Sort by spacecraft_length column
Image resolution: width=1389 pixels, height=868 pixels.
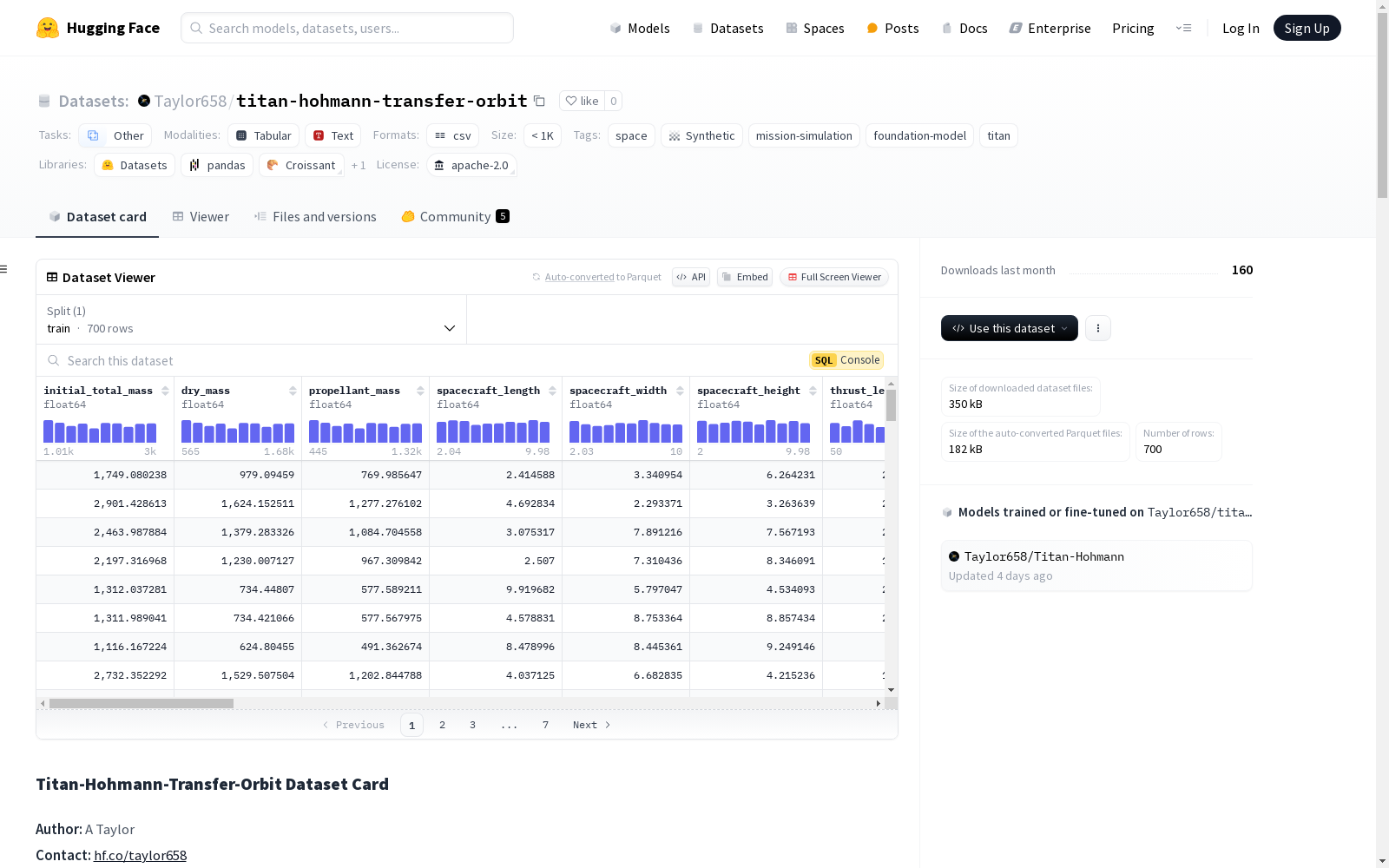(x=552, y=391)
